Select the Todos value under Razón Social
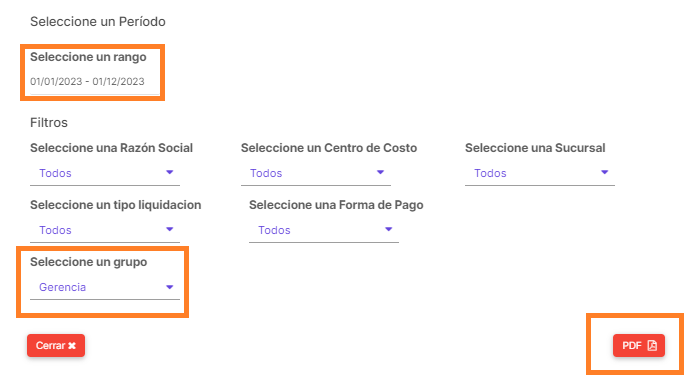699x386 pixels. tap(55, 173)
